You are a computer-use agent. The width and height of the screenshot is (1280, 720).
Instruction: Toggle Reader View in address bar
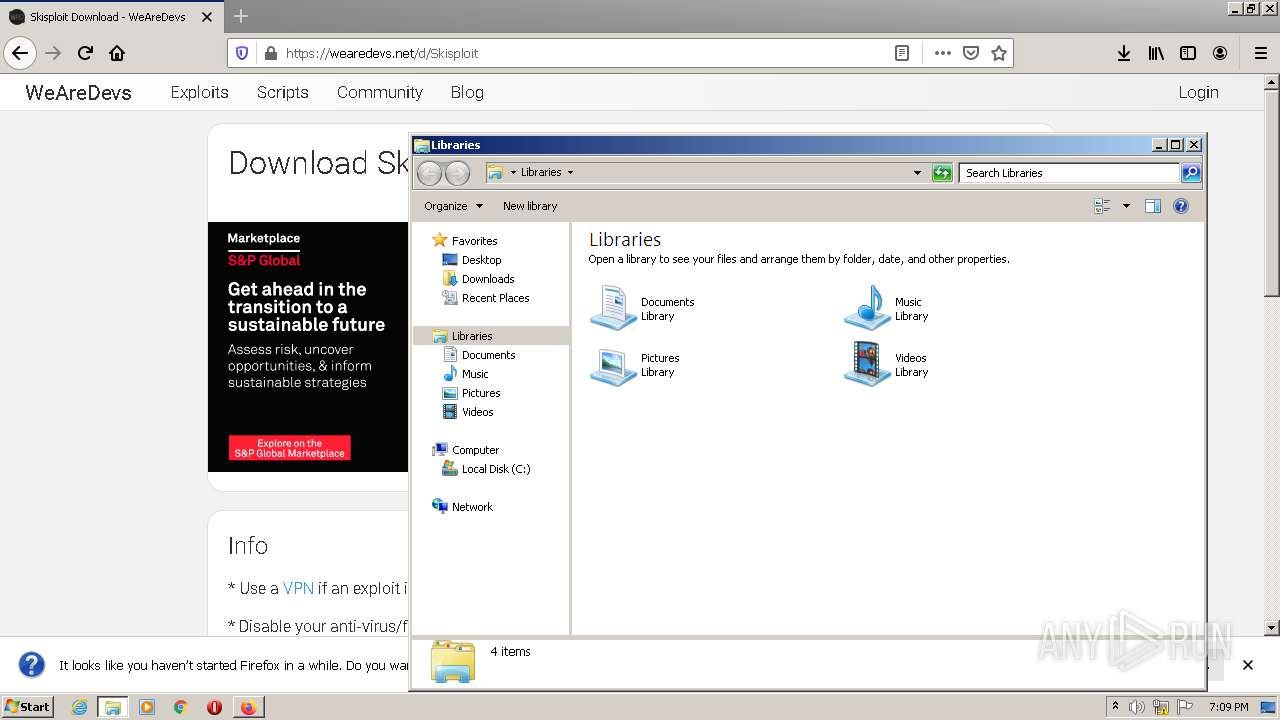click(902, 53)
